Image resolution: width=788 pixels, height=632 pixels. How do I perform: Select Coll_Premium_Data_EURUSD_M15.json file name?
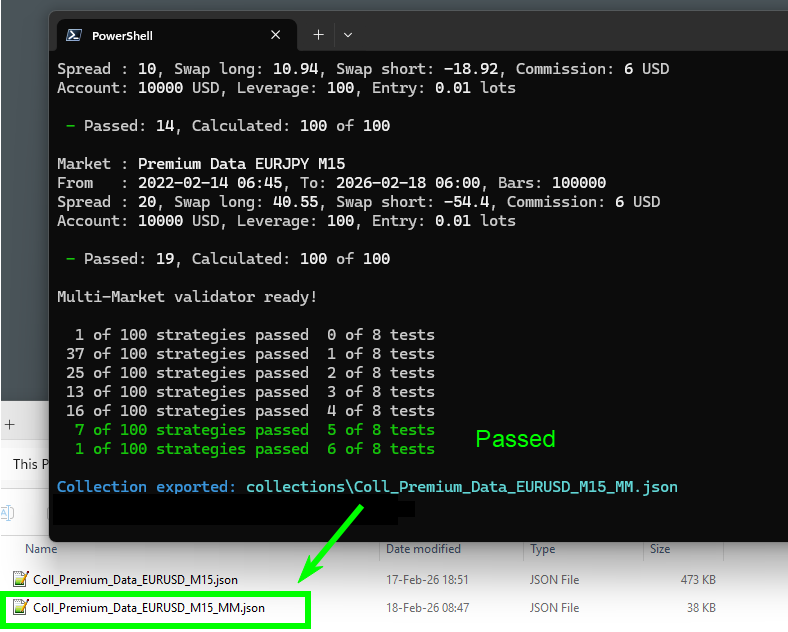pyautogui.click(x=135, y=579)
